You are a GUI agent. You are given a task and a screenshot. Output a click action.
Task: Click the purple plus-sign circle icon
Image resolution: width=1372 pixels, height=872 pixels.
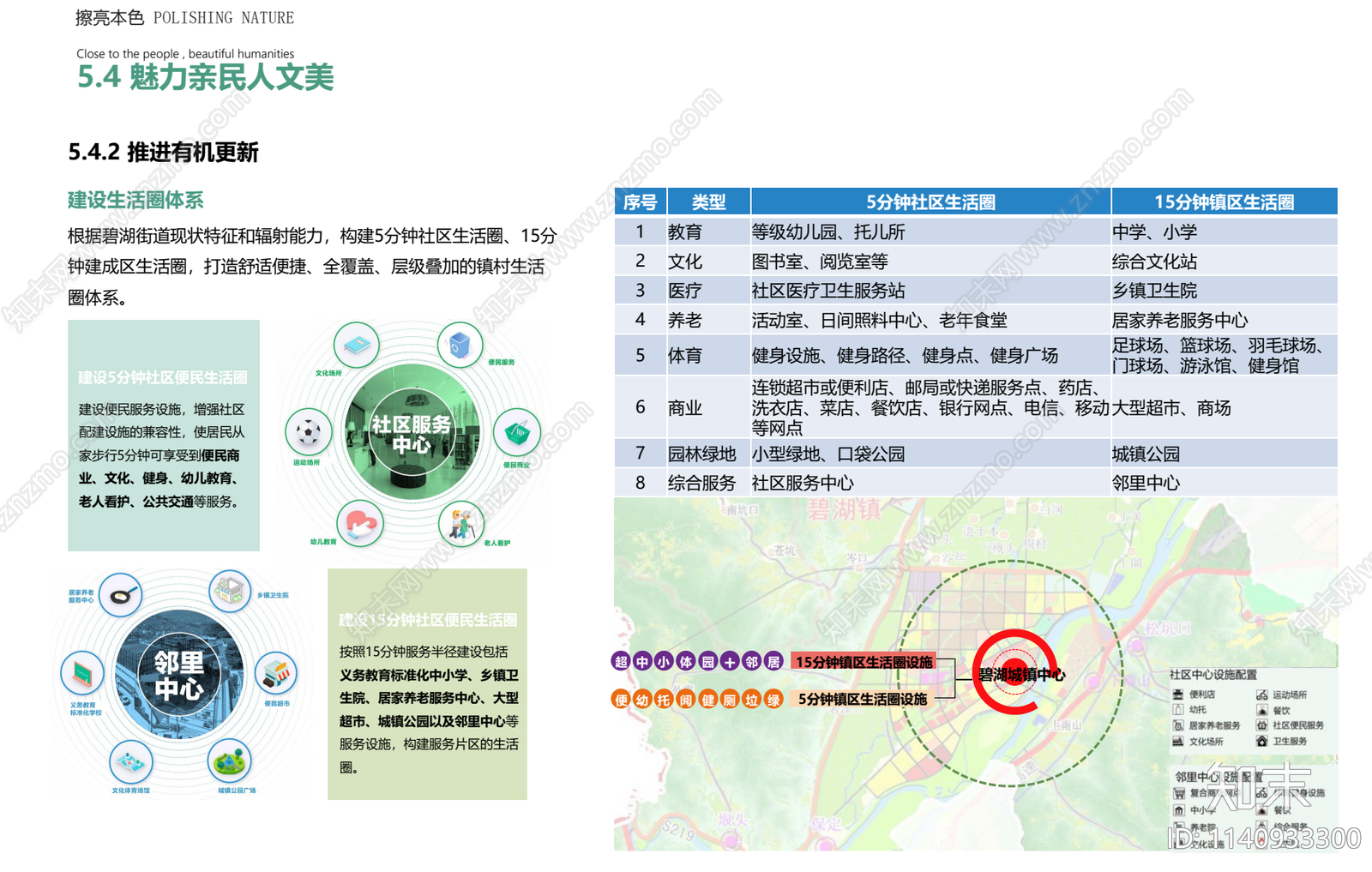pos(730,661)
